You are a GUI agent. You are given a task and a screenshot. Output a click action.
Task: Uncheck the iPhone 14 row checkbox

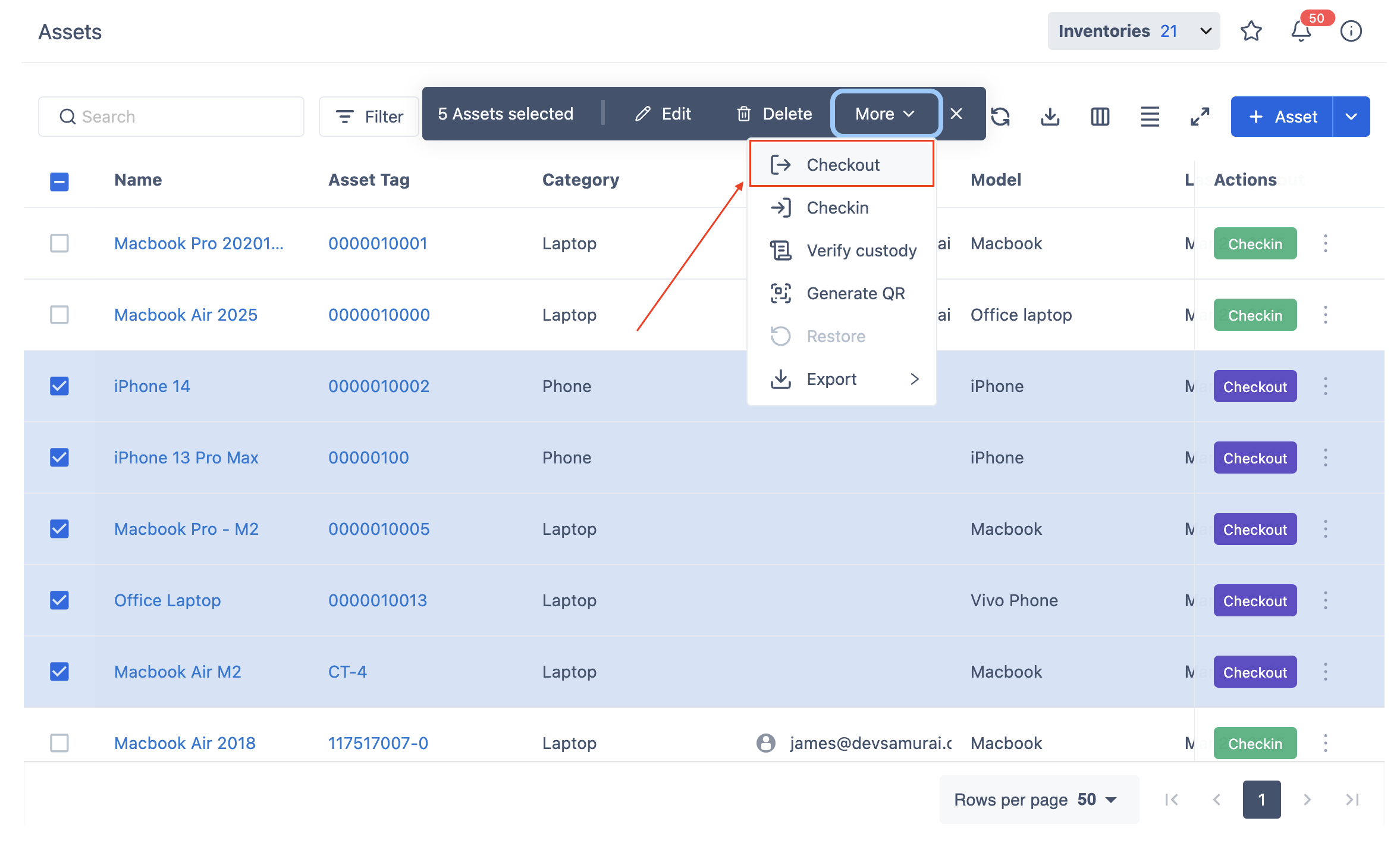59,386
